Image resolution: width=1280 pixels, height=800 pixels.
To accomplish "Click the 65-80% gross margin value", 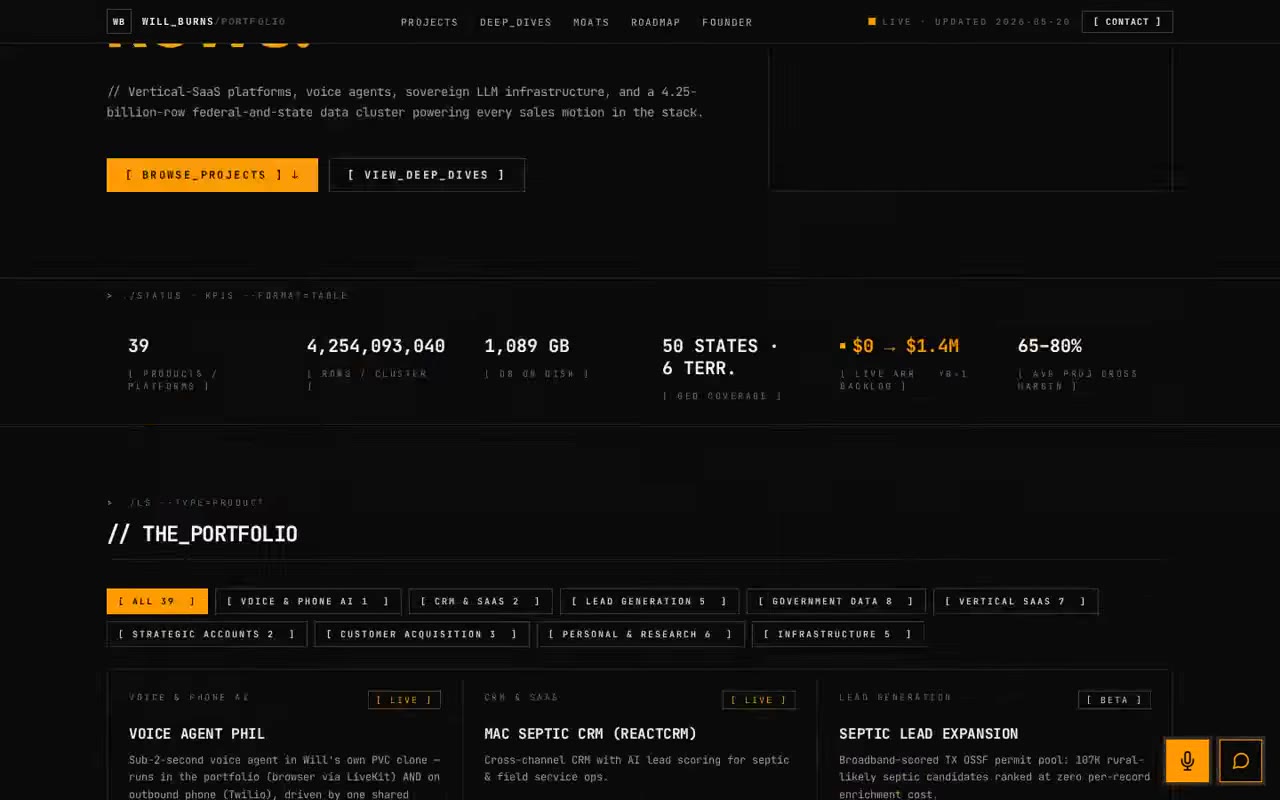I will (1050, 346).
